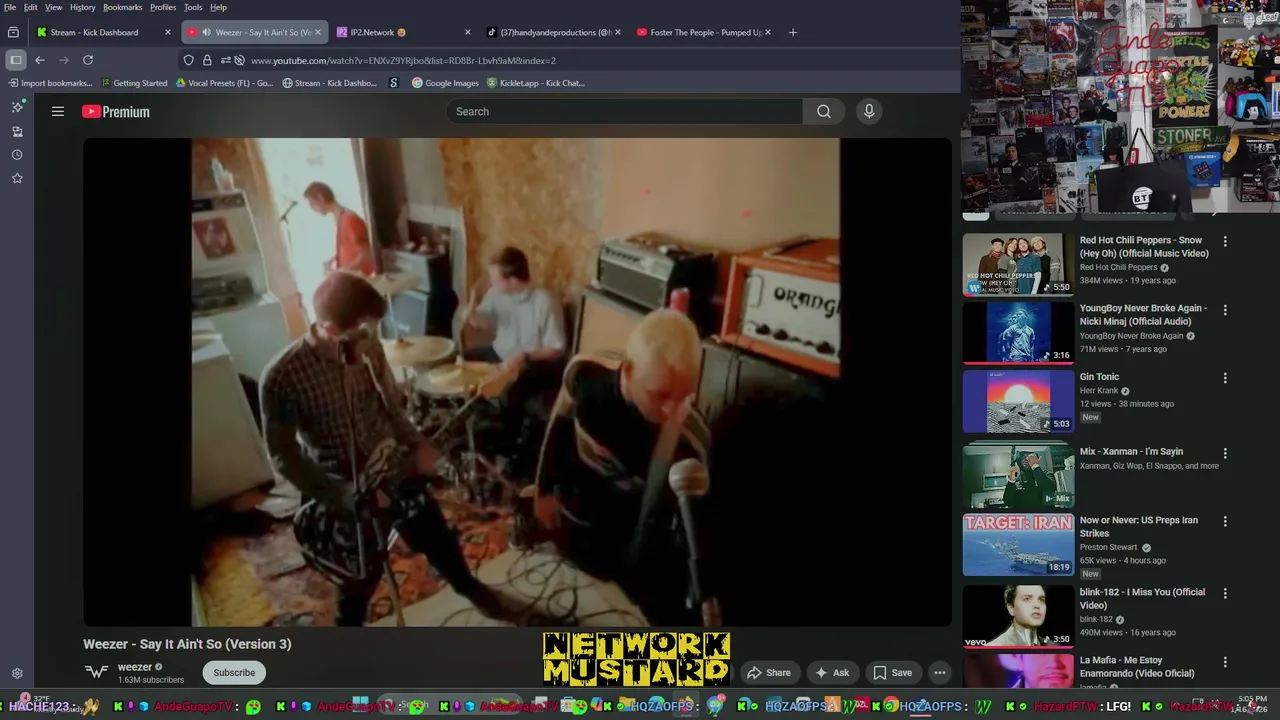Start voice search with the microphone icon
Viewport: 1280px width, 720px height.
tap(869, 112)
